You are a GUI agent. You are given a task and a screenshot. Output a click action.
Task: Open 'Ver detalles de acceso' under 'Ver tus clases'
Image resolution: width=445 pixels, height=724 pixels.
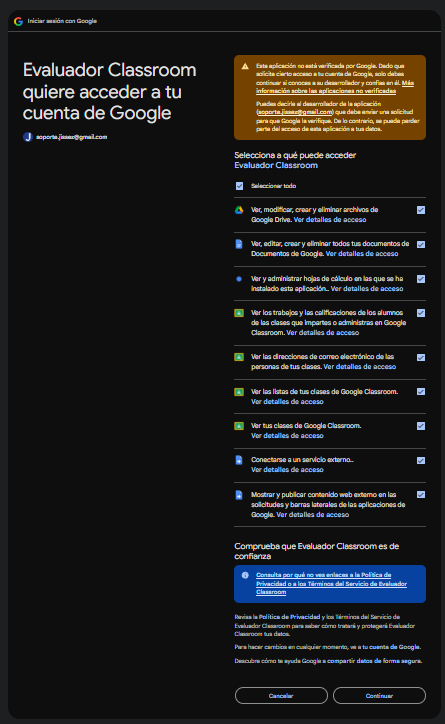pos(287,436)
